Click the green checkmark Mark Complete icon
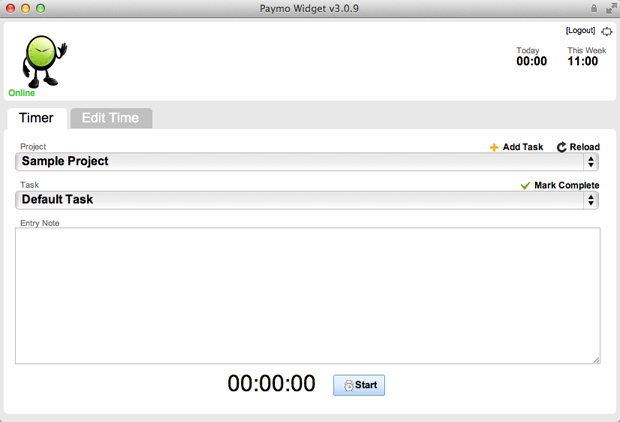The width and height of the screenshot is (620, 422). click(525, 185)
